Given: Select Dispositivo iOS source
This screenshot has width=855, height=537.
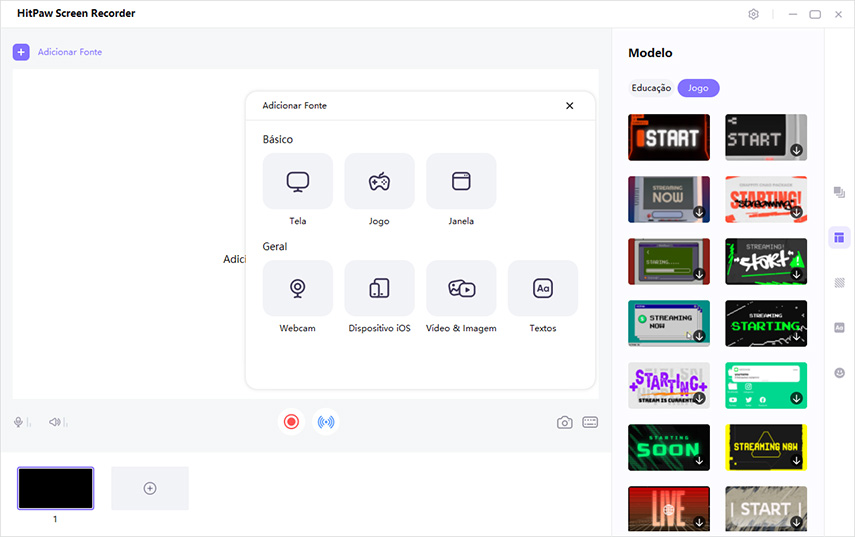Looking at the screenshot, I should click(379, 289).
